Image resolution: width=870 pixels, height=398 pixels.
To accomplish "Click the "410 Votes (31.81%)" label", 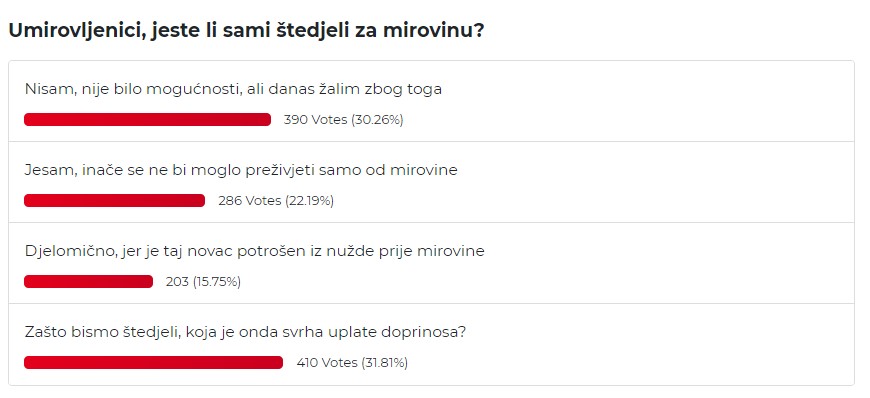I will click(x=352, y=363).
